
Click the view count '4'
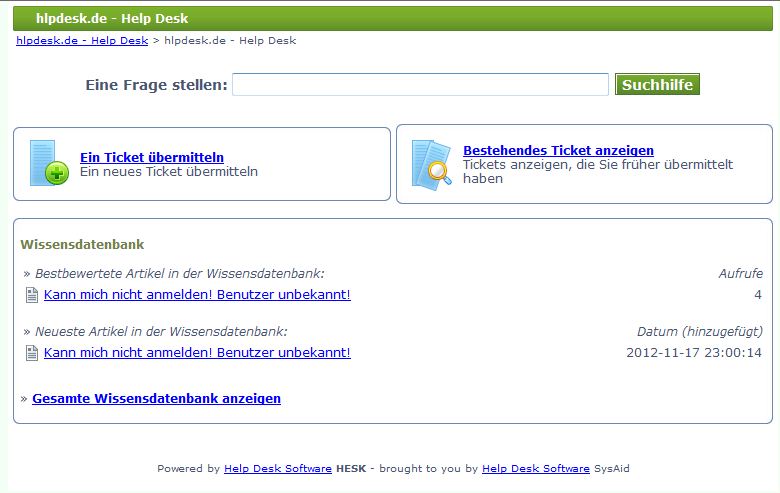pos(758,295)
